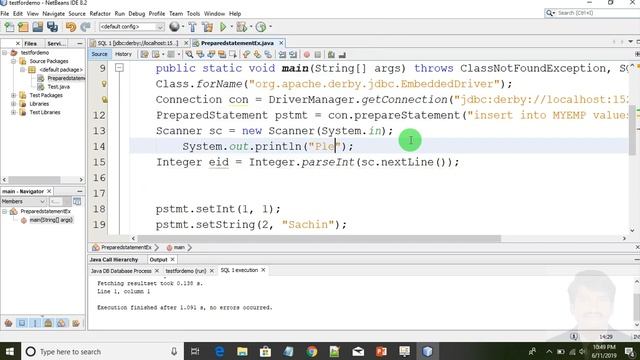Click Shift Line Left editor icon
Image resolution: width=640 pixels, height=360 pixels.
click(282, 54)
